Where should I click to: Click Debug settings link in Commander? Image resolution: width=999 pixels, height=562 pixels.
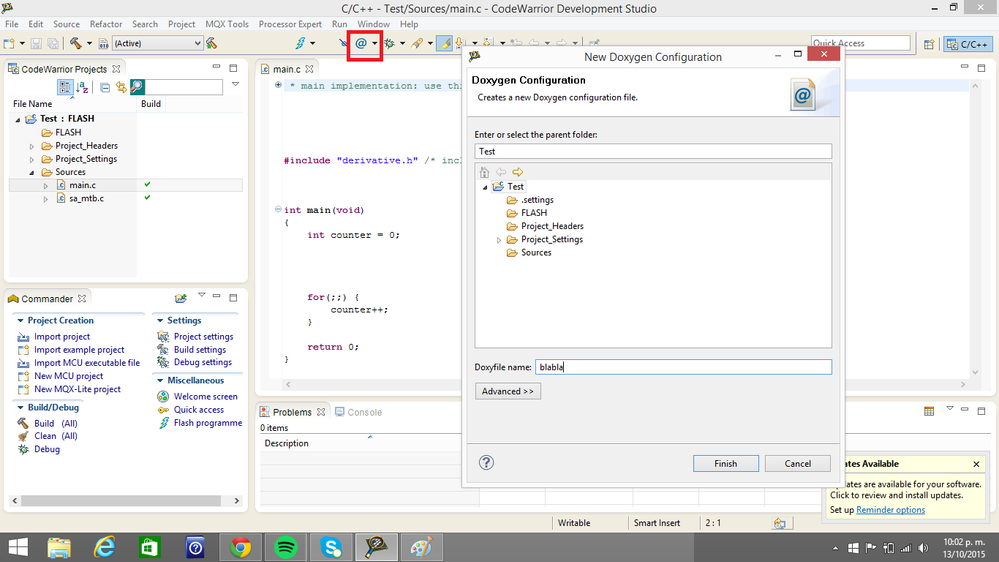coord(203,362)
